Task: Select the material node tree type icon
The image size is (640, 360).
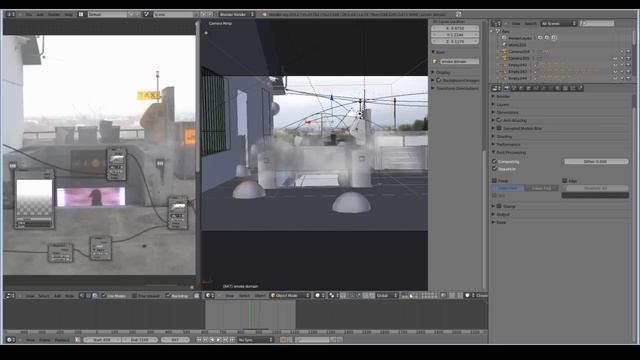Action: [x=82, y=296]
